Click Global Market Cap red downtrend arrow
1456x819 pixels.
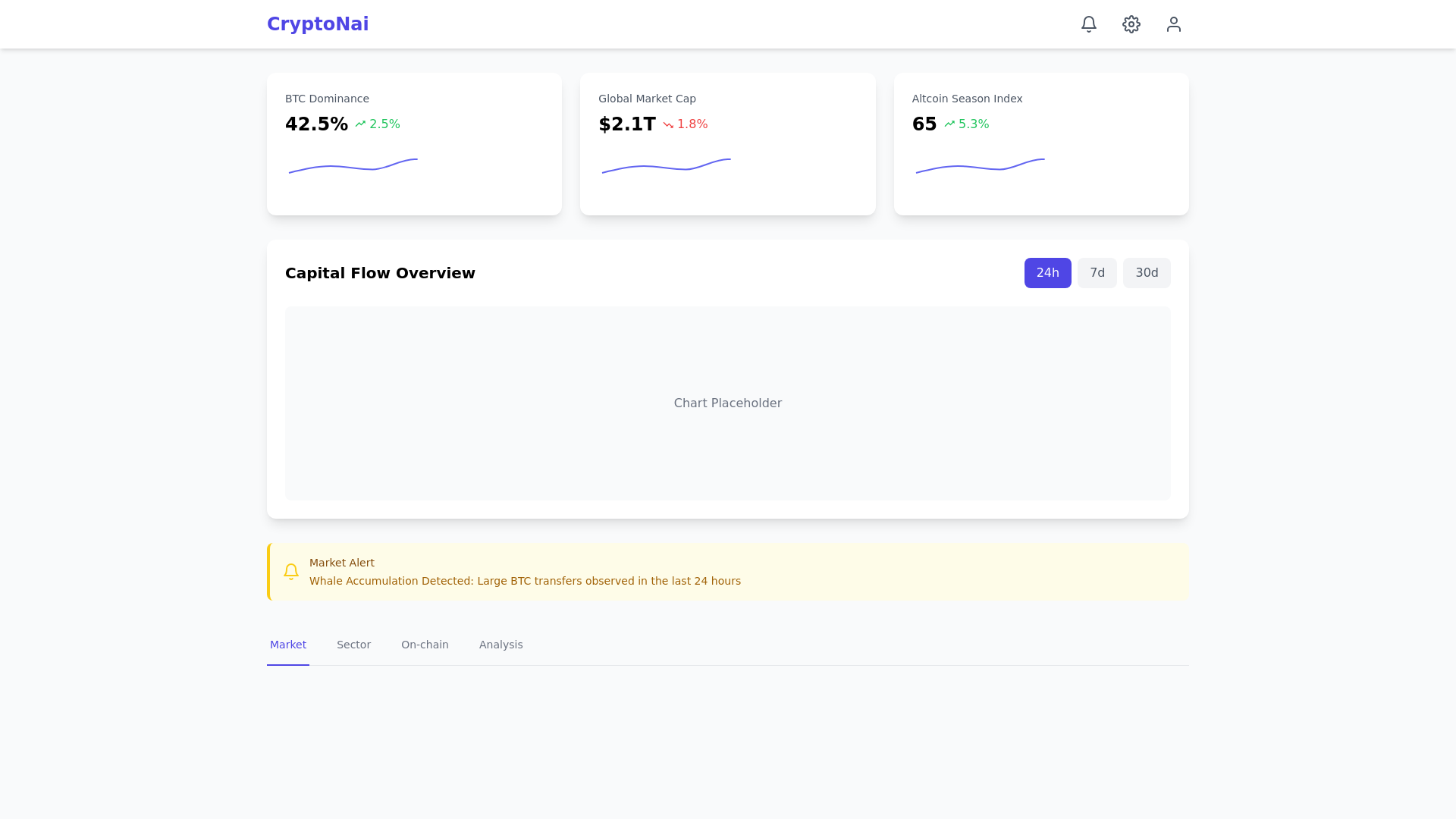tap(668, 124)
